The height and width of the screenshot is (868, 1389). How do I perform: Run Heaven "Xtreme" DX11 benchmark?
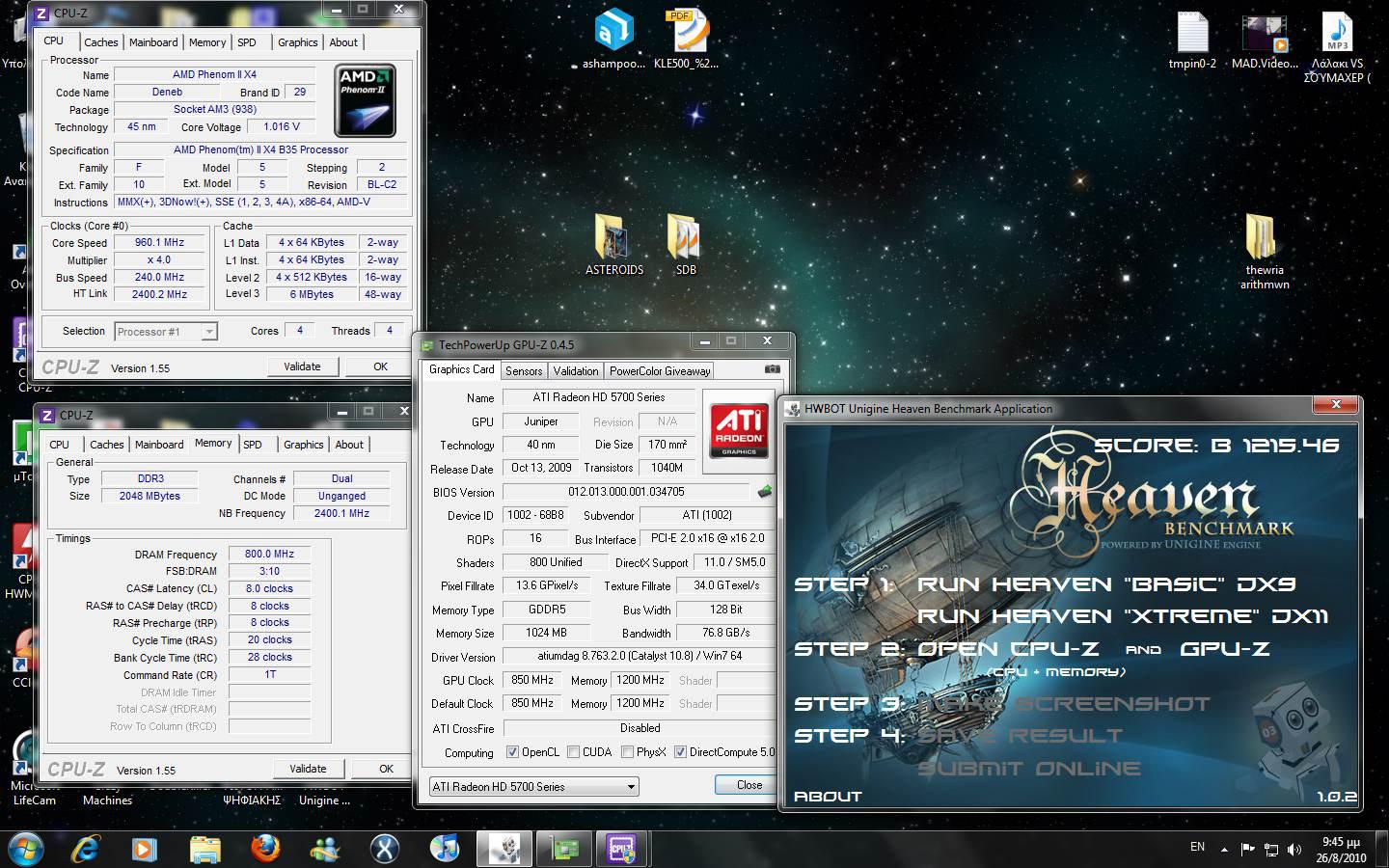[1123, 616]
